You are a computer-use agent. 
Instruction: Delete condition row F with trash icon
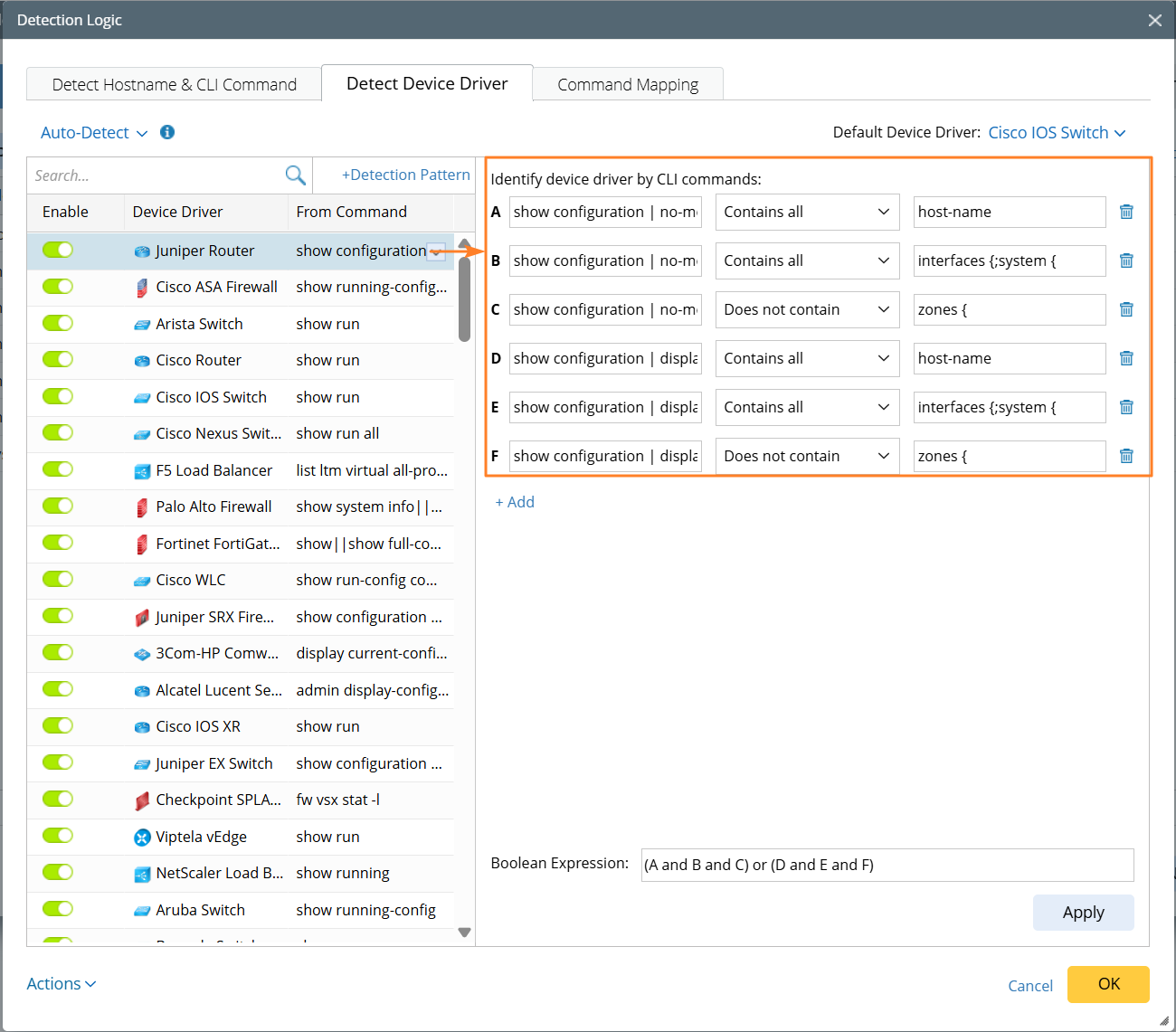[1126, 456]
